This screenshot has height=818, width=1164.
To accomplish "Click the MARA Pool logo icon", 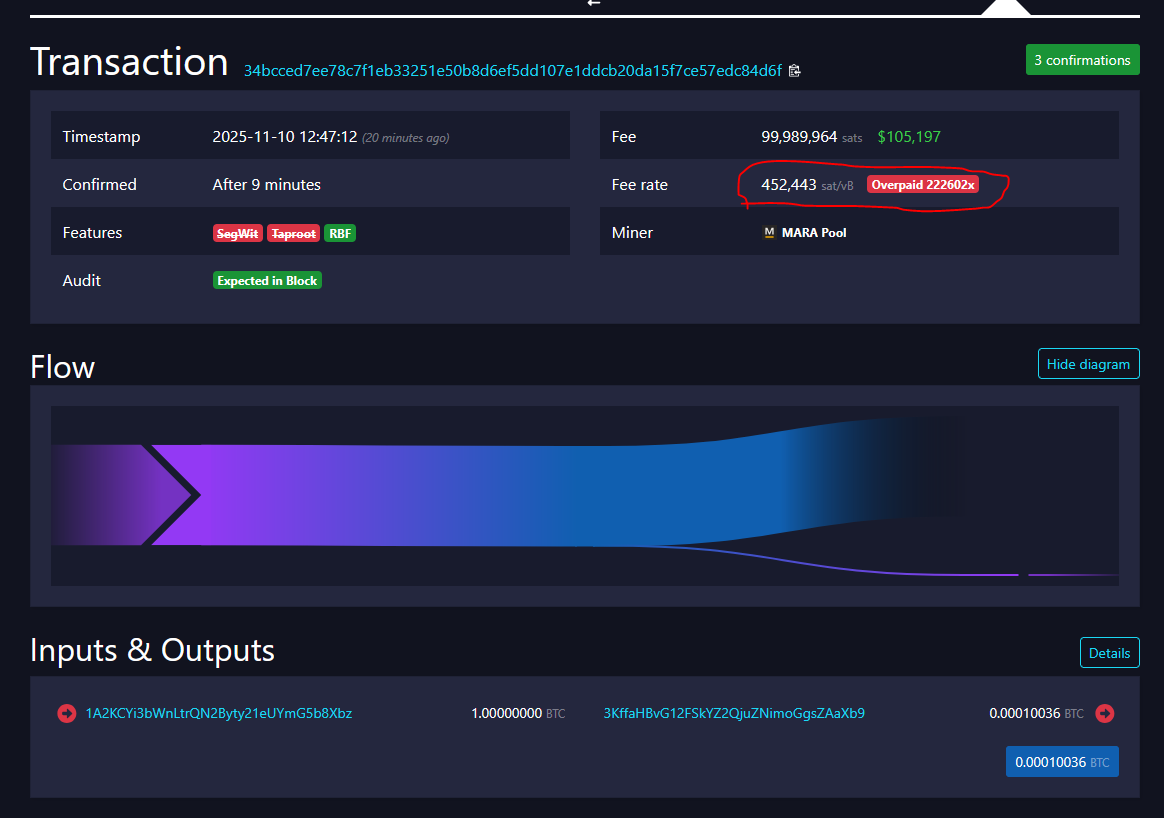I will (769, 233).
